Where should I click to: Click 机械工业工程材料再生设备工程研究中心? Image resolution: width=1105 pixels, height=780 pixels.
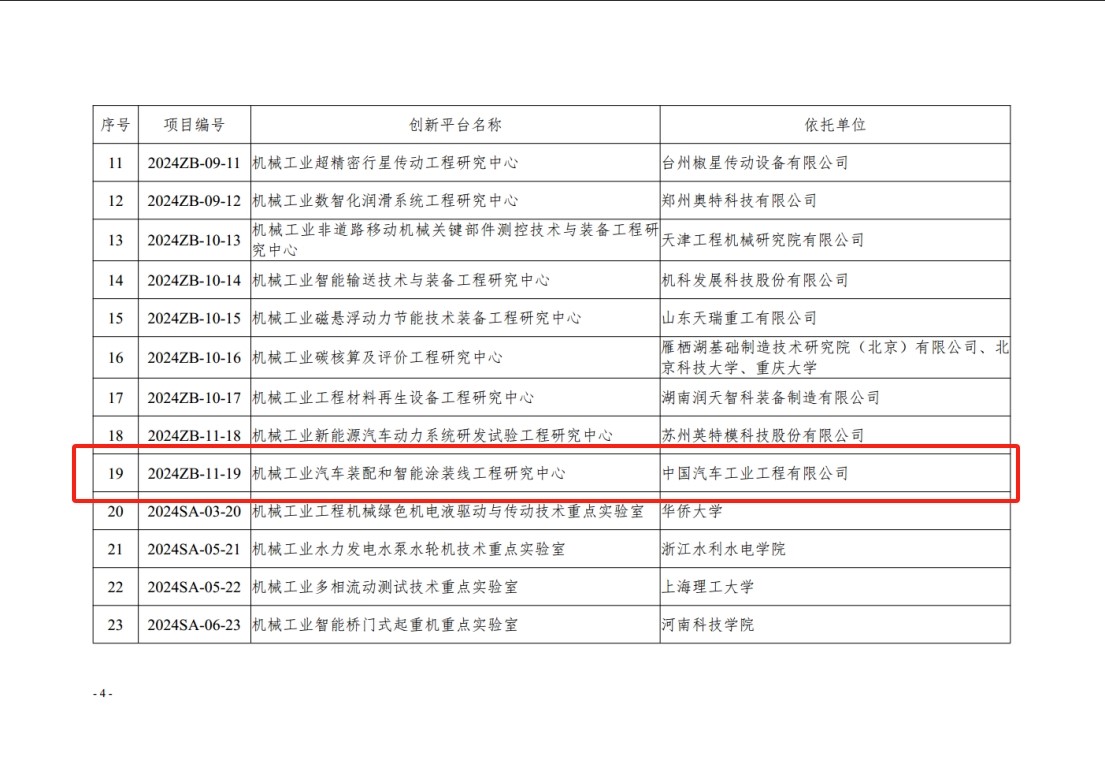[393, 398]
